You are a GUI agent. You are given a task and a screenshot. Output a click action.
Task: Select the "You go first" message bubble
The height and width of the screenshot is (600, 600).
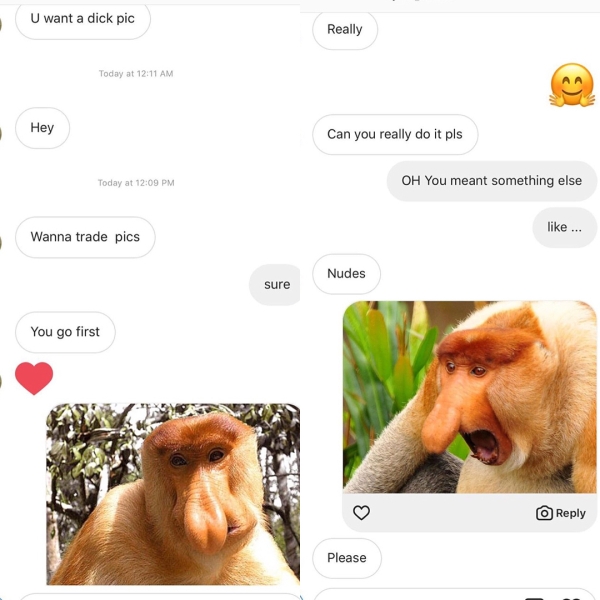click(x=65, y=332)
